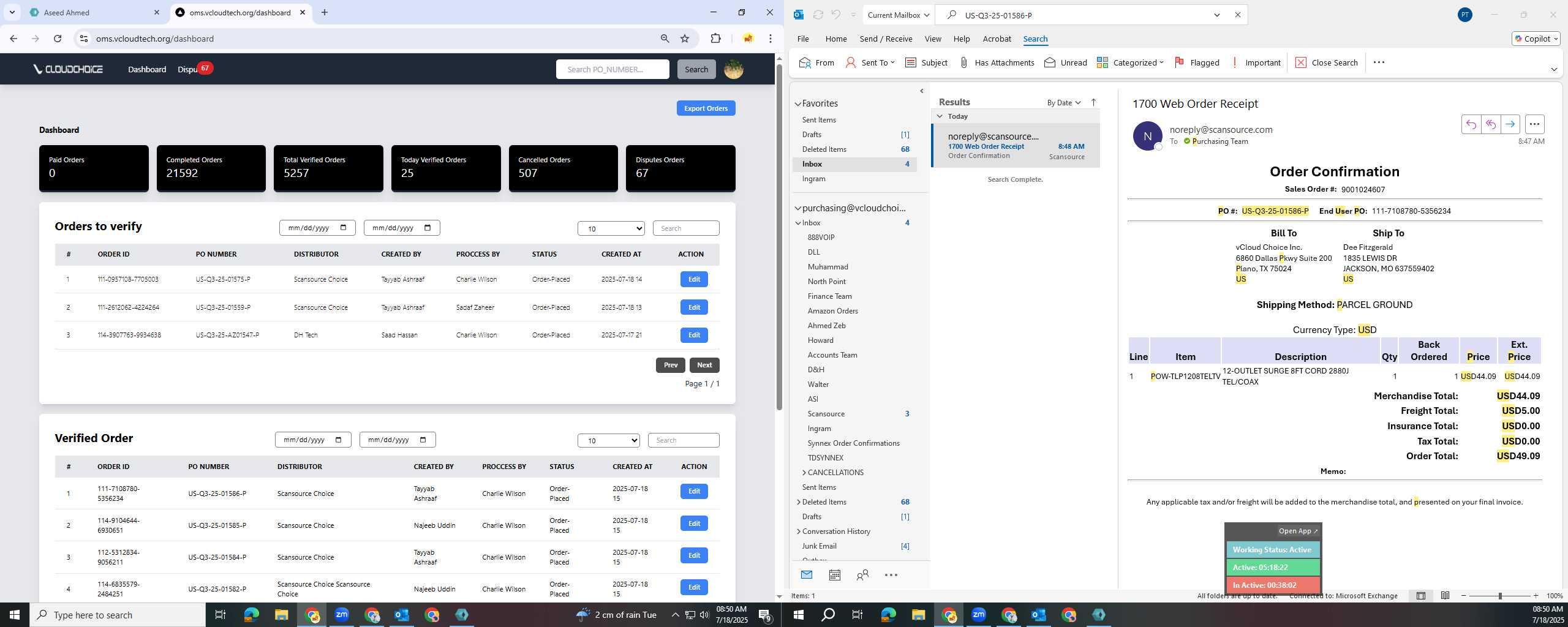Image resolution: width=1568 pixels, height=627 pixels.
Task: Select the 1700 Web Order Receipt email
Action: pos(1016,146)
